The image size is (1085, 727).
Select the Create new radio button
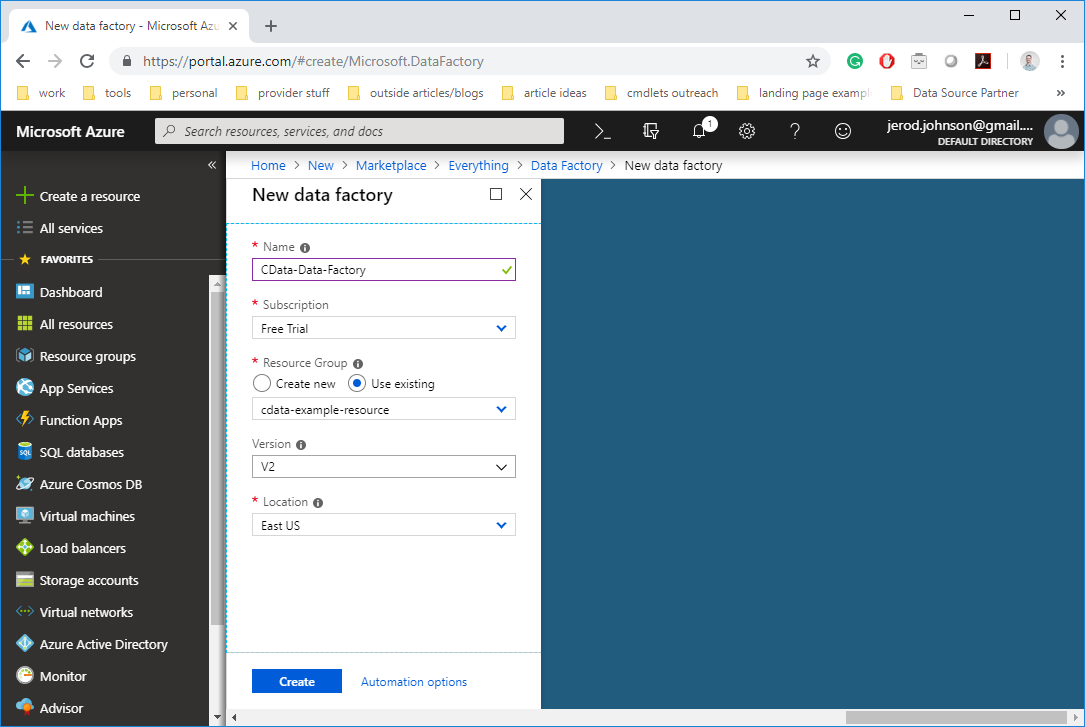262,383
